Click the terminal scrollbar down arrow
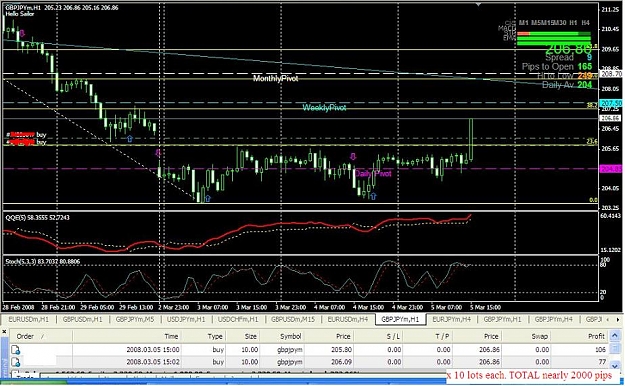This screenshot has width=625, height=386. 616,365
